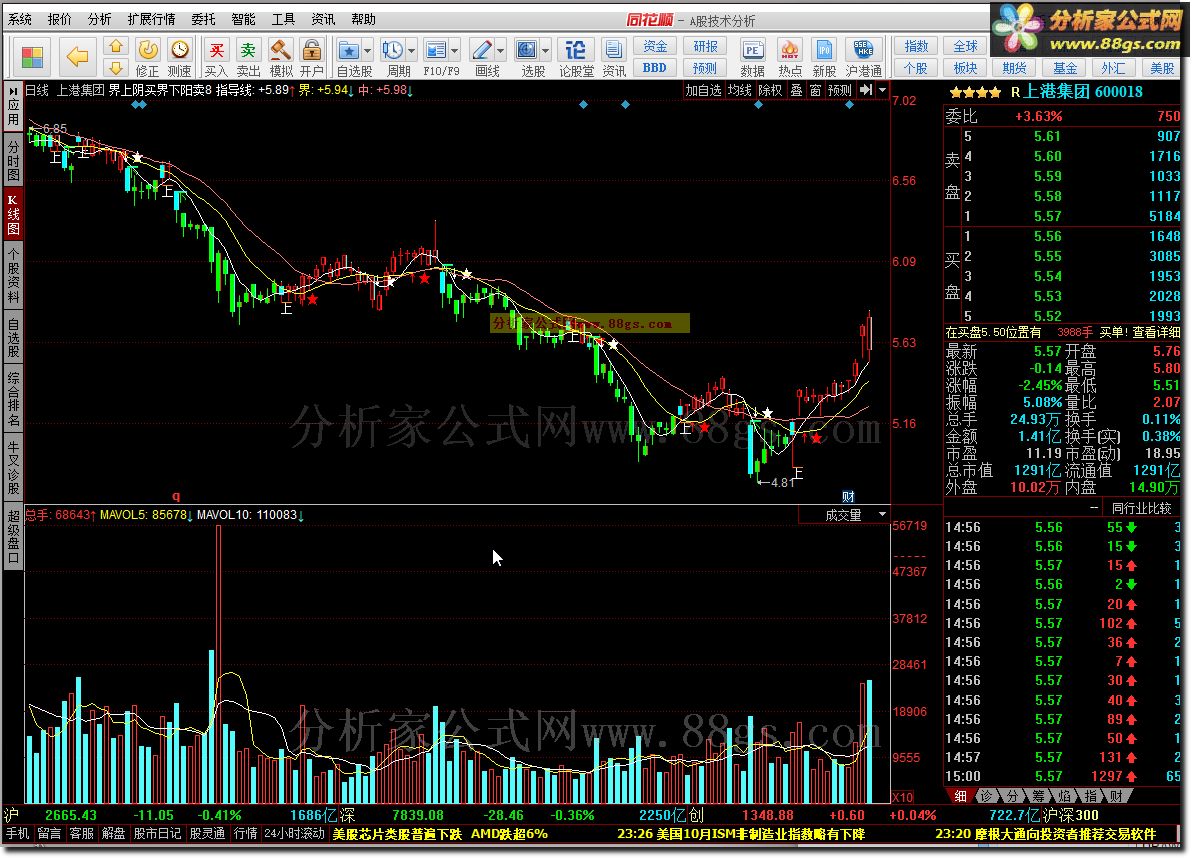
Task: Open the 论股堂 forum icon
Action: click(575, 58)
